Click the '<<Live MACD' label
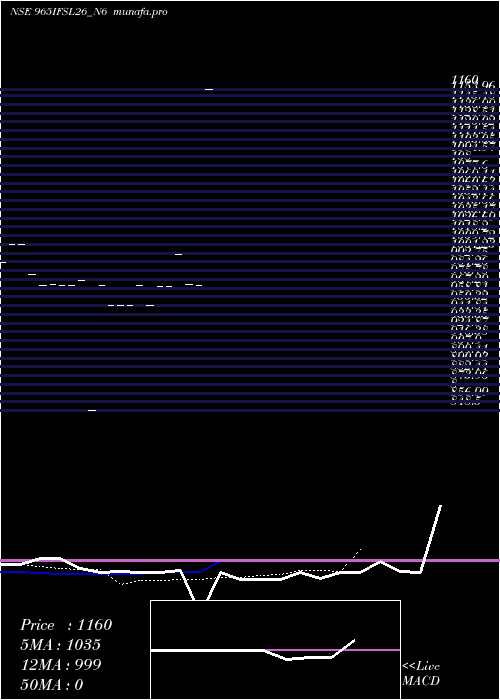This screenshot has width=500, height=700. tap(421, 673)
